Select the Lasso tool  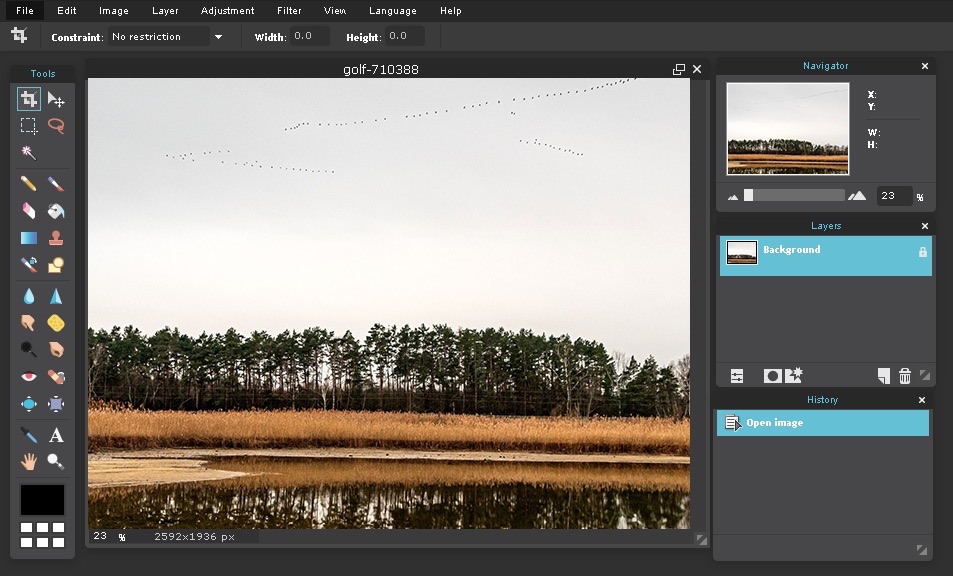pyautogui.click(x=56, y=126)
